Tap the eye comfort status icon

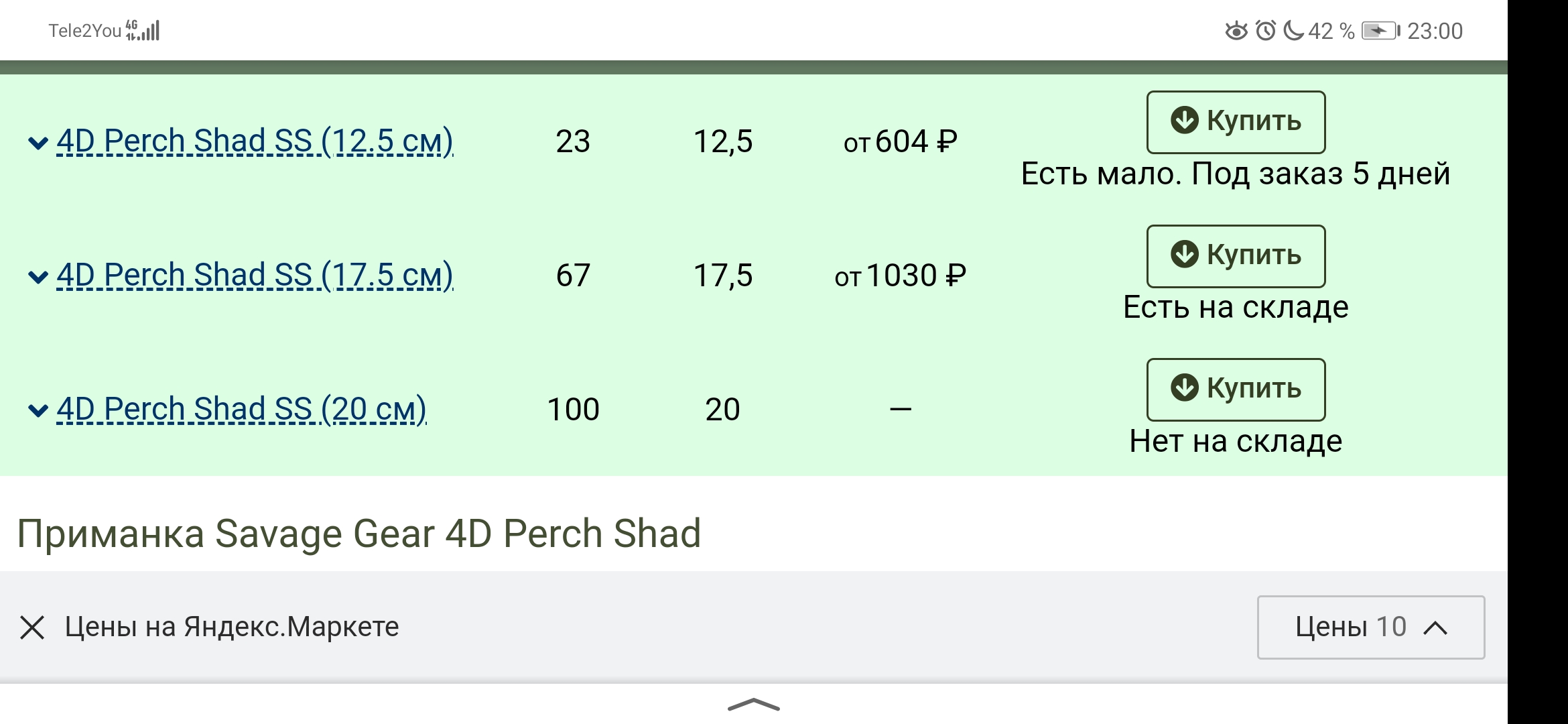click(x=1236, y=31)
